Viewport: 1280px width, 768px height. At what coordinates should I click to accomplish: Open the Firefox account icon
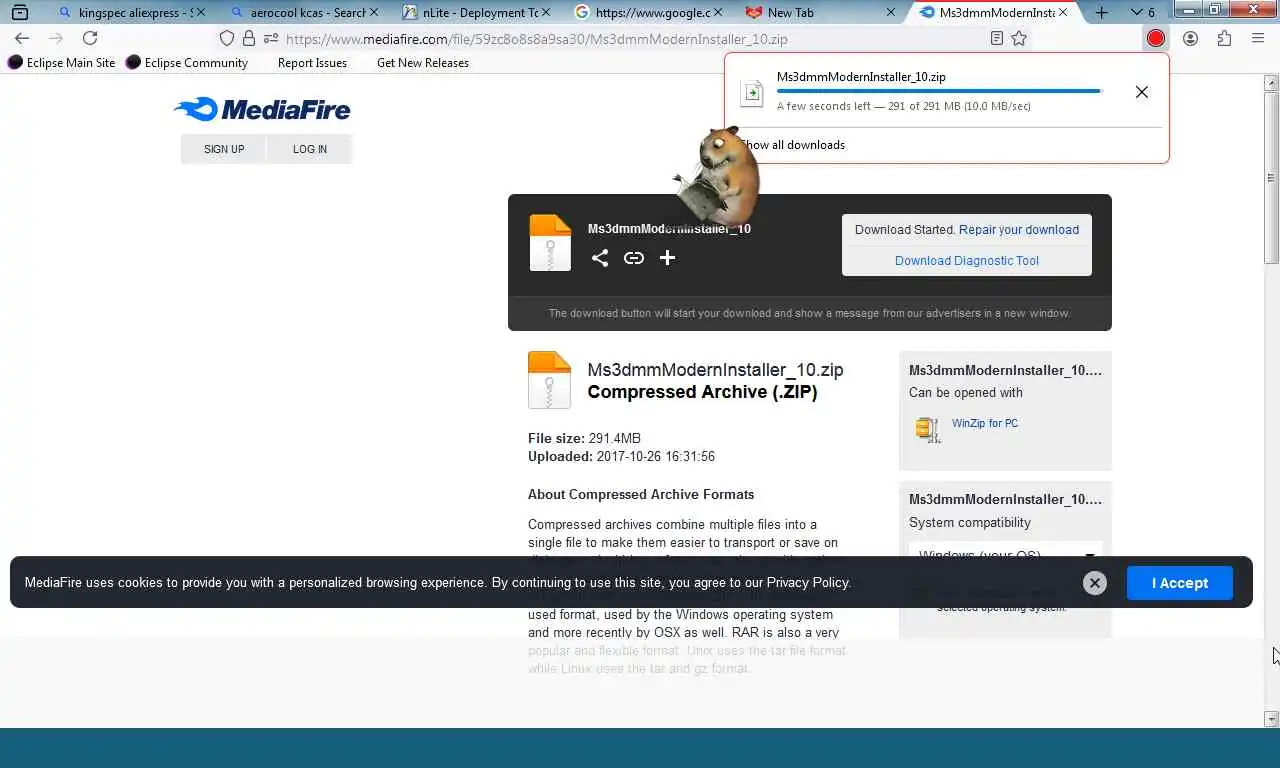tap(1190, 38)
